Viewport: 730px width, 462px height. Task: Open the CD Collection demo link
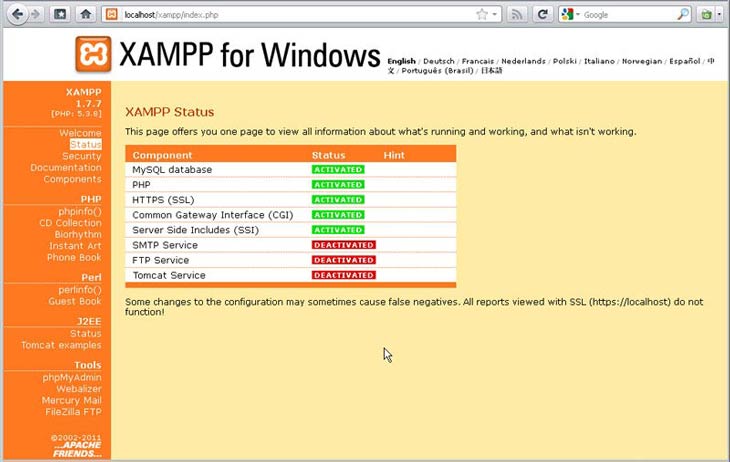click(x=70, y=223)
